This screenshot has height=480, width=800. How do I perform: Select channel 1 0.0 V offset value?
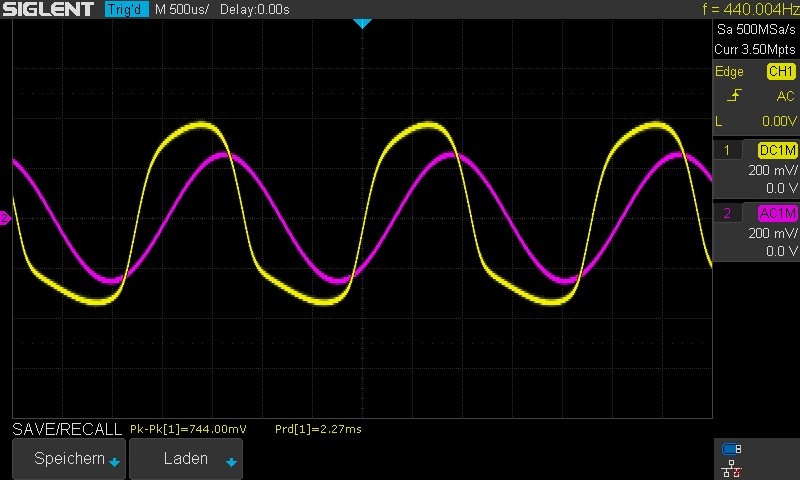click(781, 188)
